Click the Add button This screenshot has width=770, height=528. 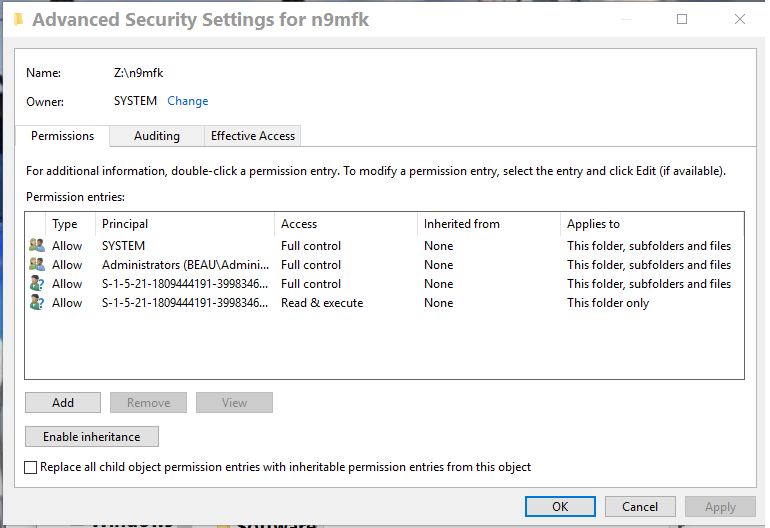tap(63, 403)
